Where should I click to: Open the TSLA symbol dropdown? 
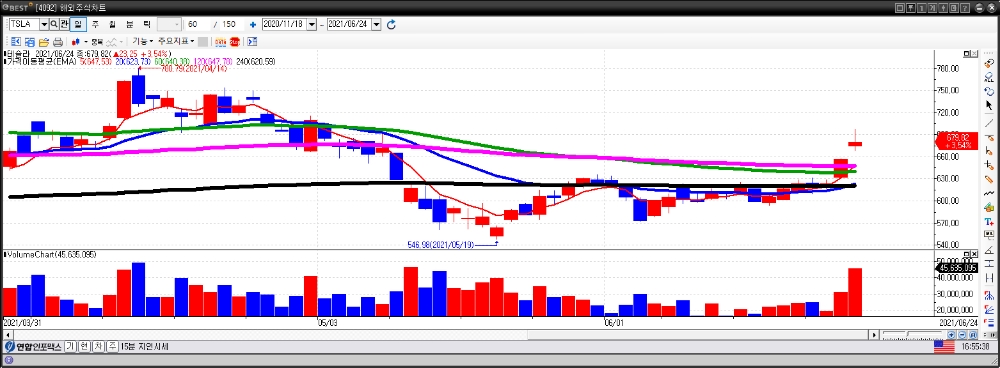[x=44, y=24]
